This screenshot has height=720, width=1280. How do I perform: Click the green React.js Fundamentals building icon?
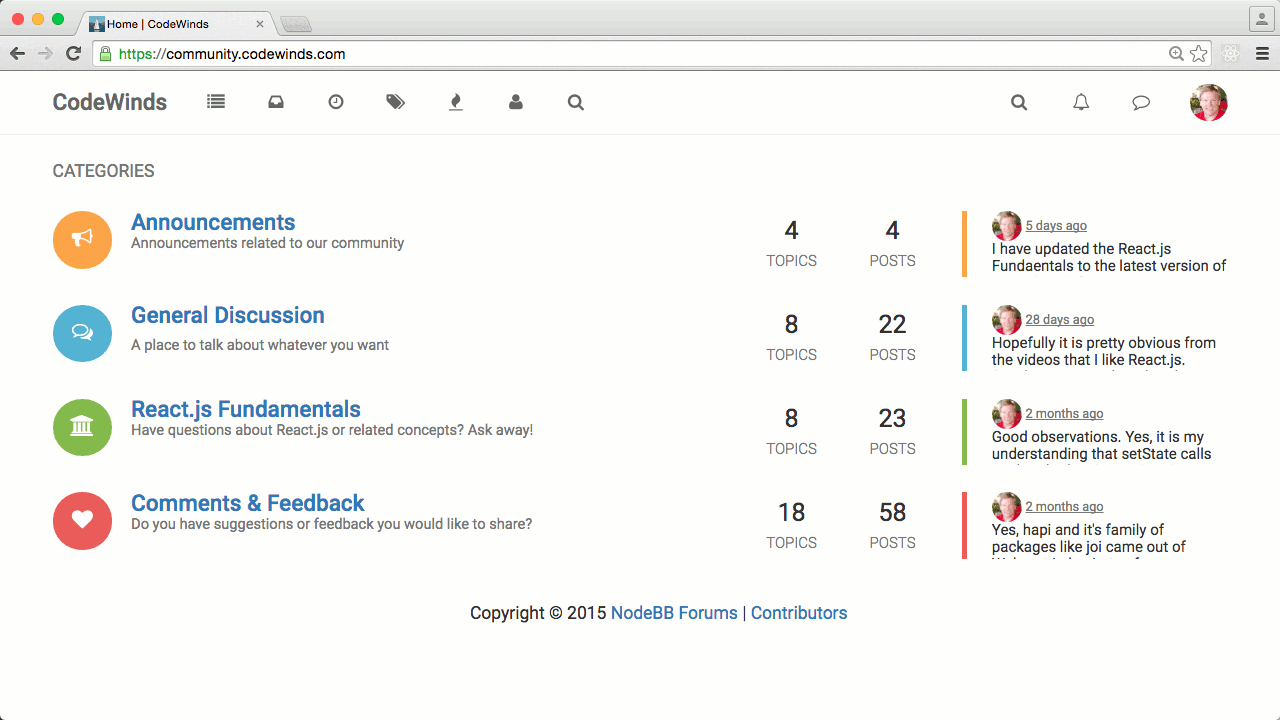[82, 427]
